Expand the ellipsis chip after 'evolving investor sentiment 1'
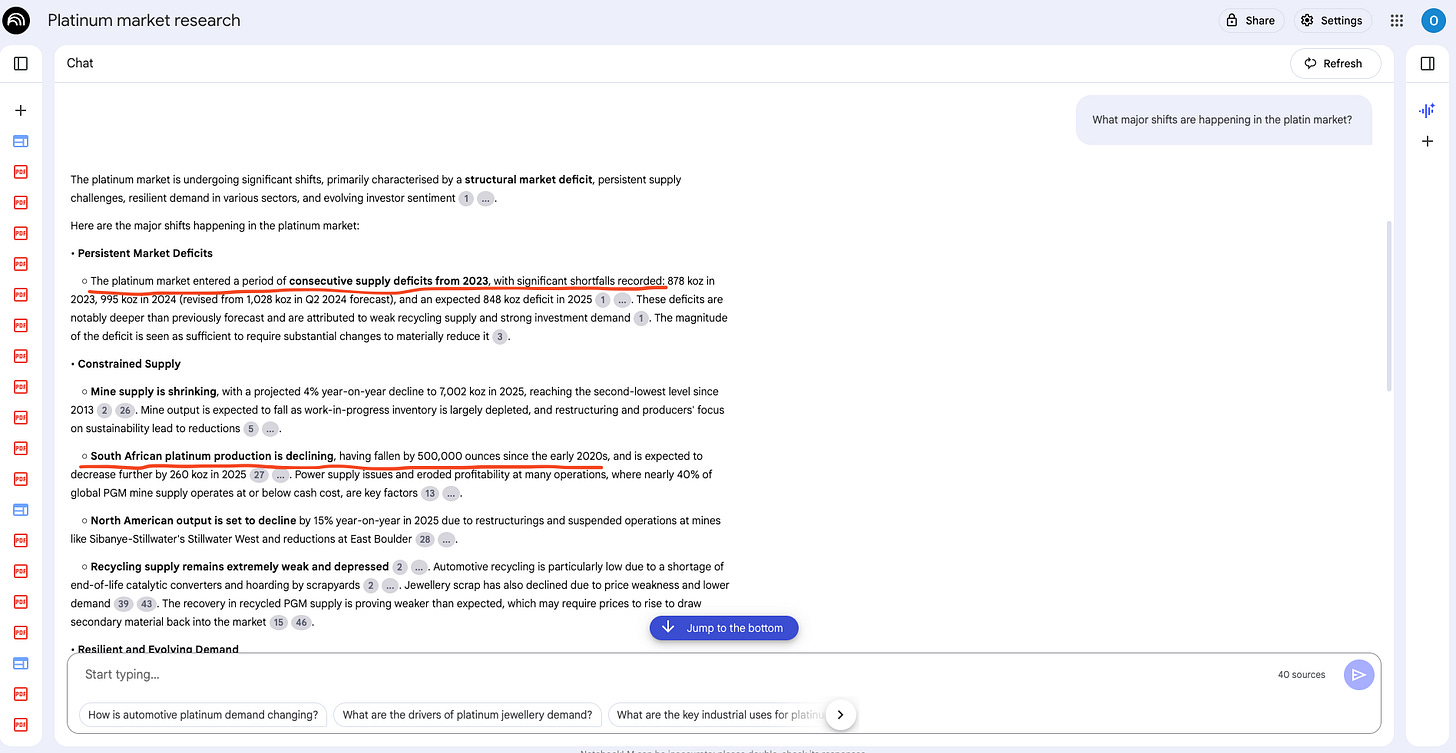Viewport: 1456px width, 753px height. click(485, 198)
